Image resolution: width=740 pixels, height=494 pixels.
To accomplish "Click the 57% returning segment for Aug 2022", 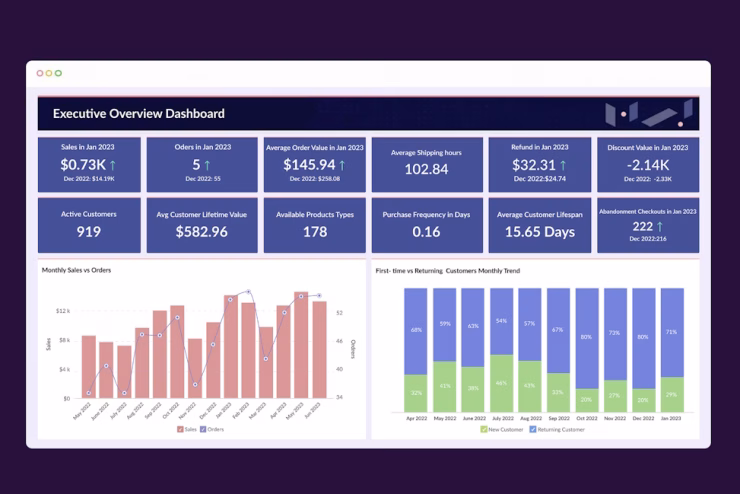I will pyautogui.click(x=530, y=325).
